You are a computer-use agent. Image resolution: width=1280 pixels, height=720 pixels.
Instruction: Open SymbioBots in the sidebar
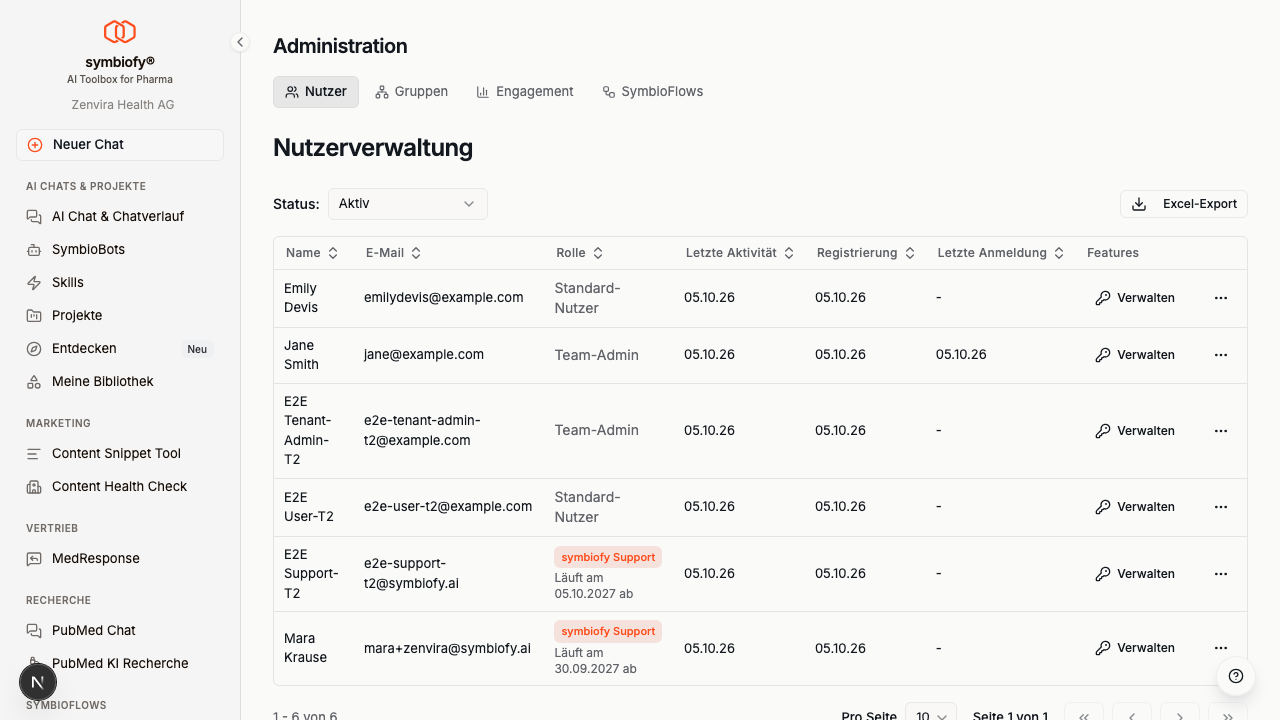[x=120, y=250]
